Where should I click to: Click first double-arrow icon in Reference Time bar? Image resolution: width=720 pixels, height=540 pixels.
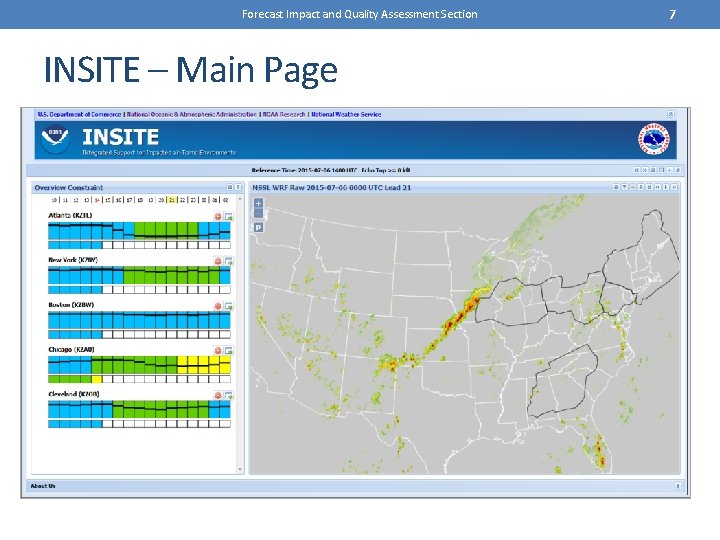tap(637, 170)
